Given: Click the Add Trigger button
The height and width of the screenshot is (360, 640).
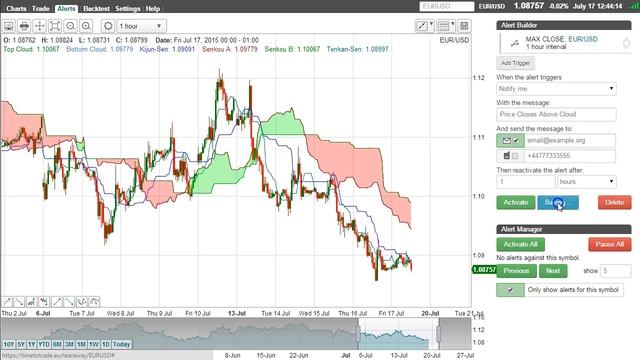Looking at the screenshot, I should (516, 63).
